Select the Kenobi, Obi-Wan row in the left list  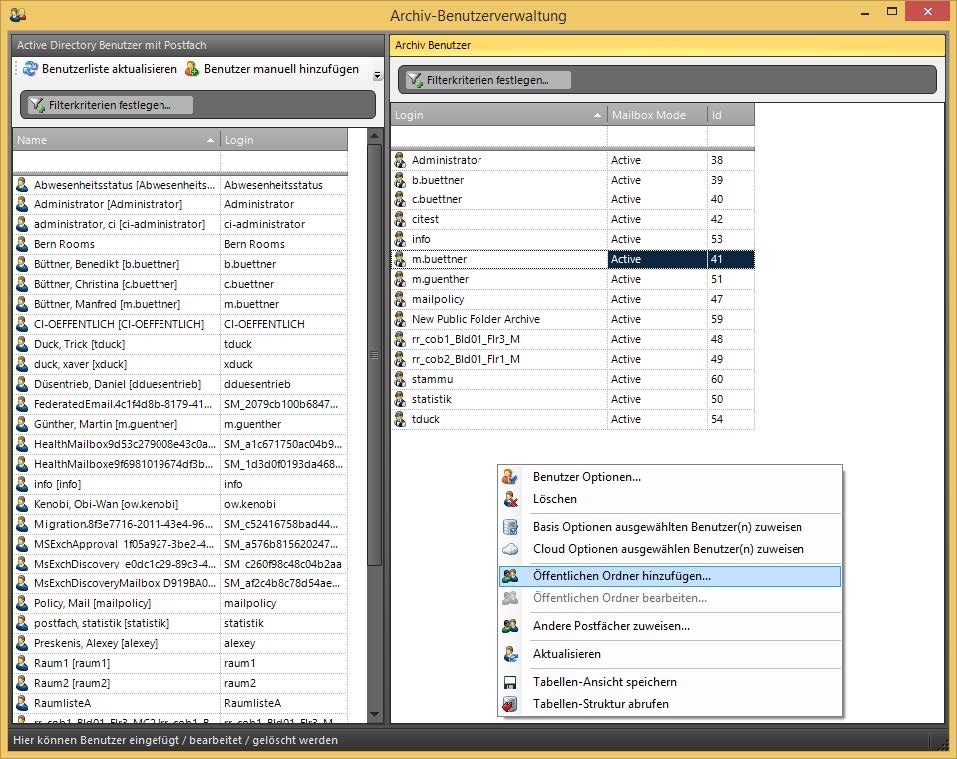pos(116,504)
